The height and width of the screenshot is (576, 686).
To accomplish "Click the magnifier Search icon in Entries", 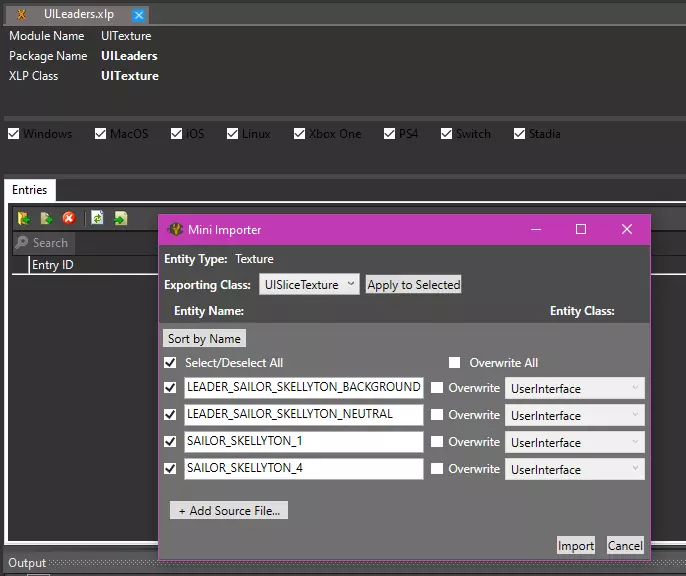I will (22, 243).
